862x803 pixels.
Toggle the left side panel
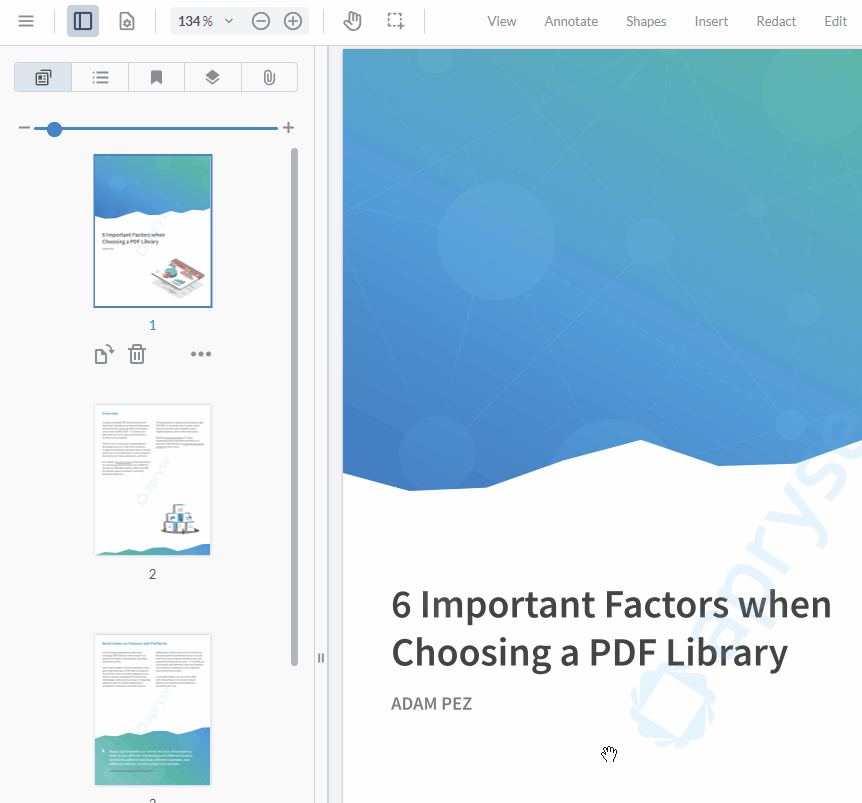tap(83, 21)
